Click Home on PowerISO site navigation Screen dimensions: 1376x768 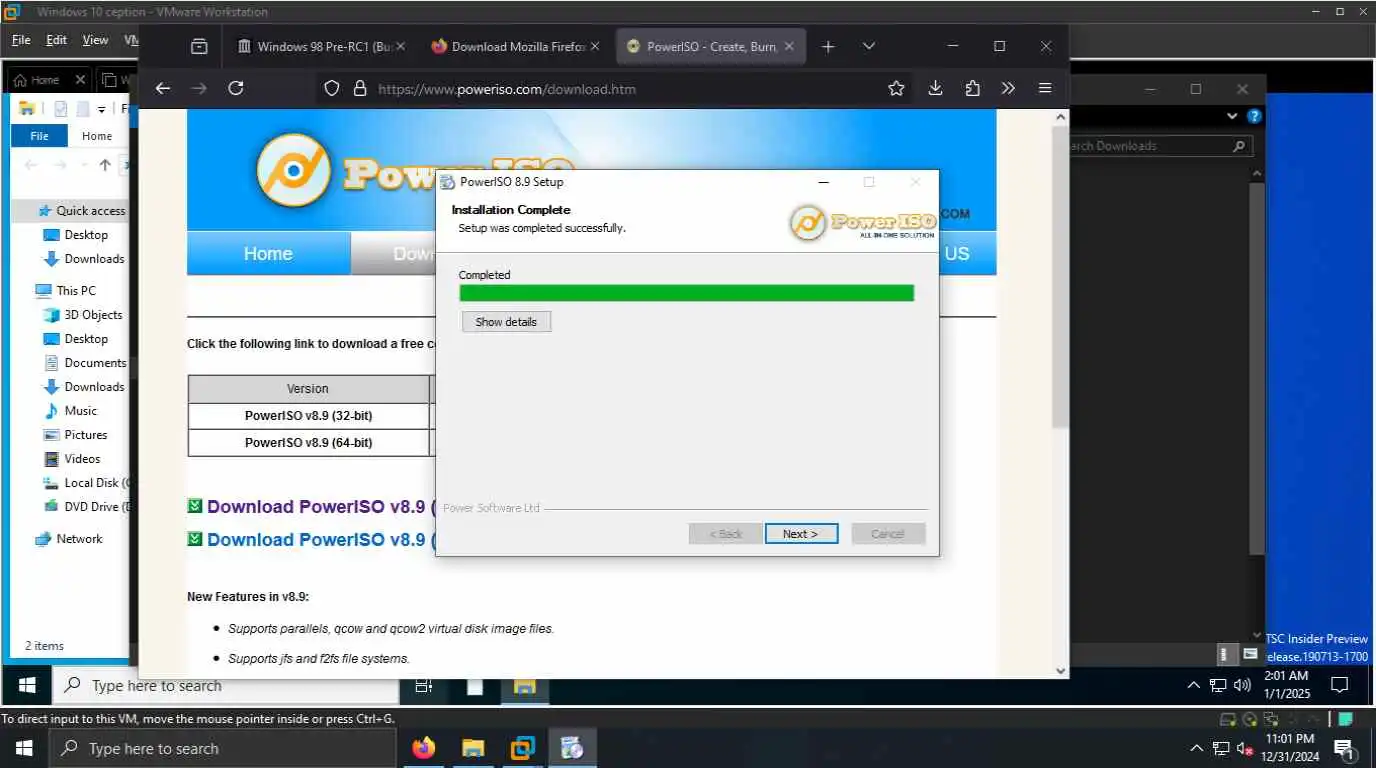pyautogui.click(x=268, y=253)
